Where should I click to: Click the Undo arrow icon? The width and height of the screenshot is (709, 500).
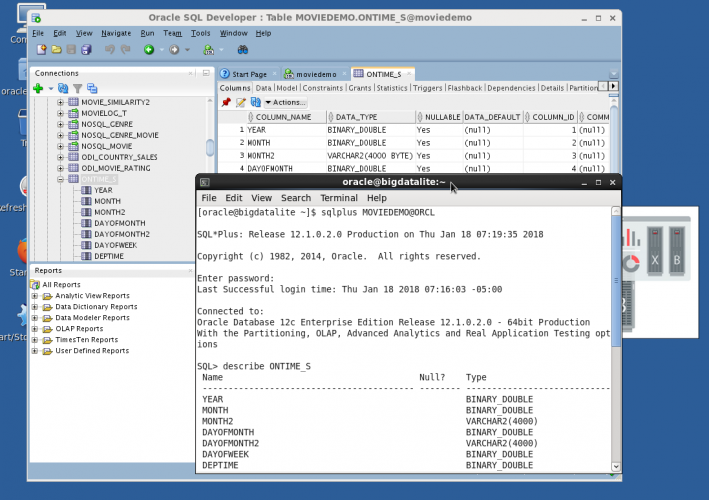tap(110, 49)
